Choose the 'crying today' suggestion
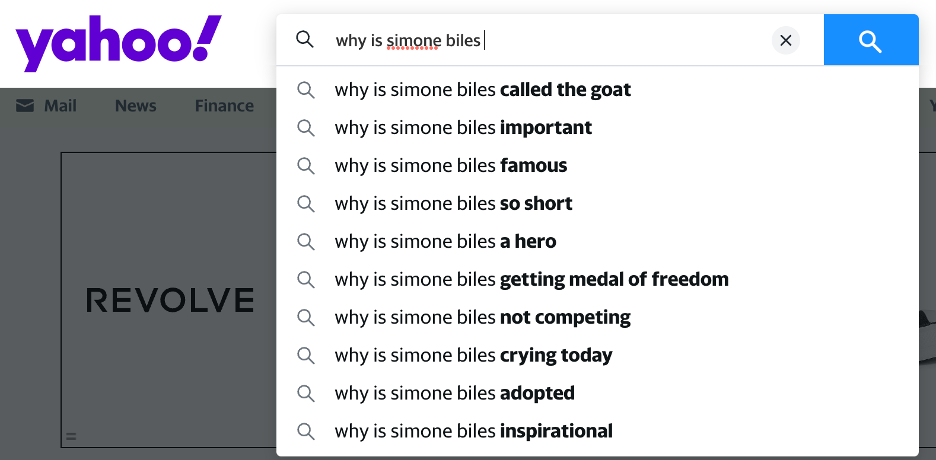The image size is (936, 460). click(473, 356)
